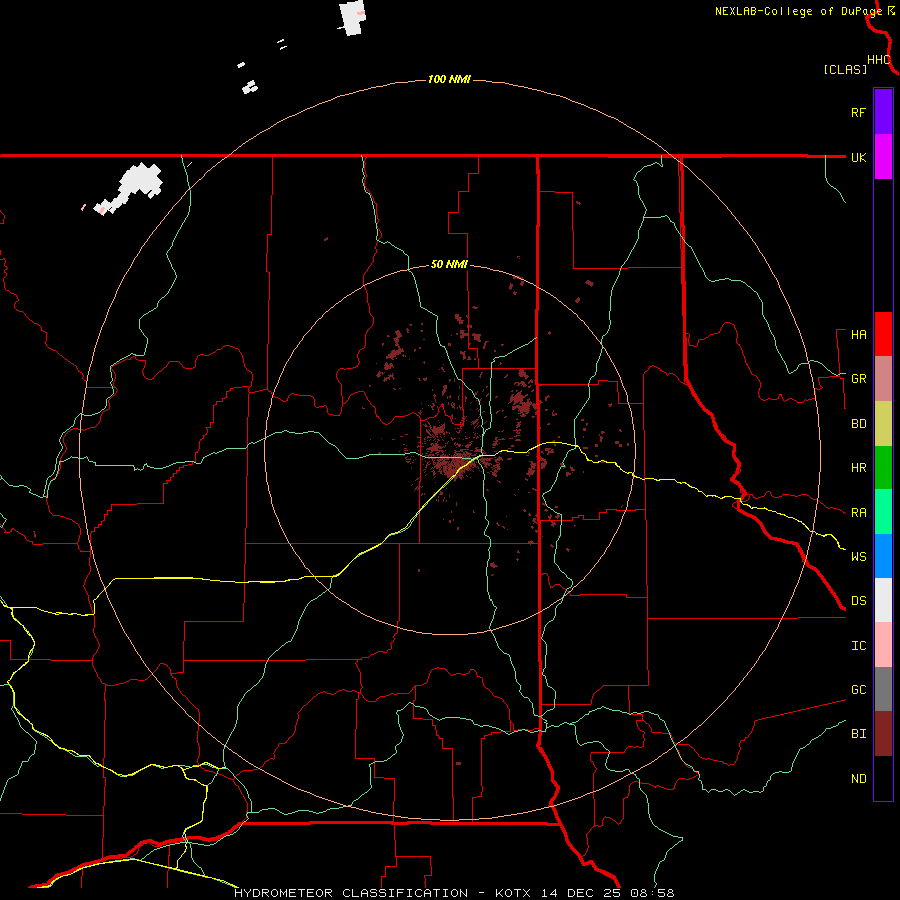Screen dimensions: 900x900
Task: Click the [CLAS] units label
Action: (x=845, y=70)
